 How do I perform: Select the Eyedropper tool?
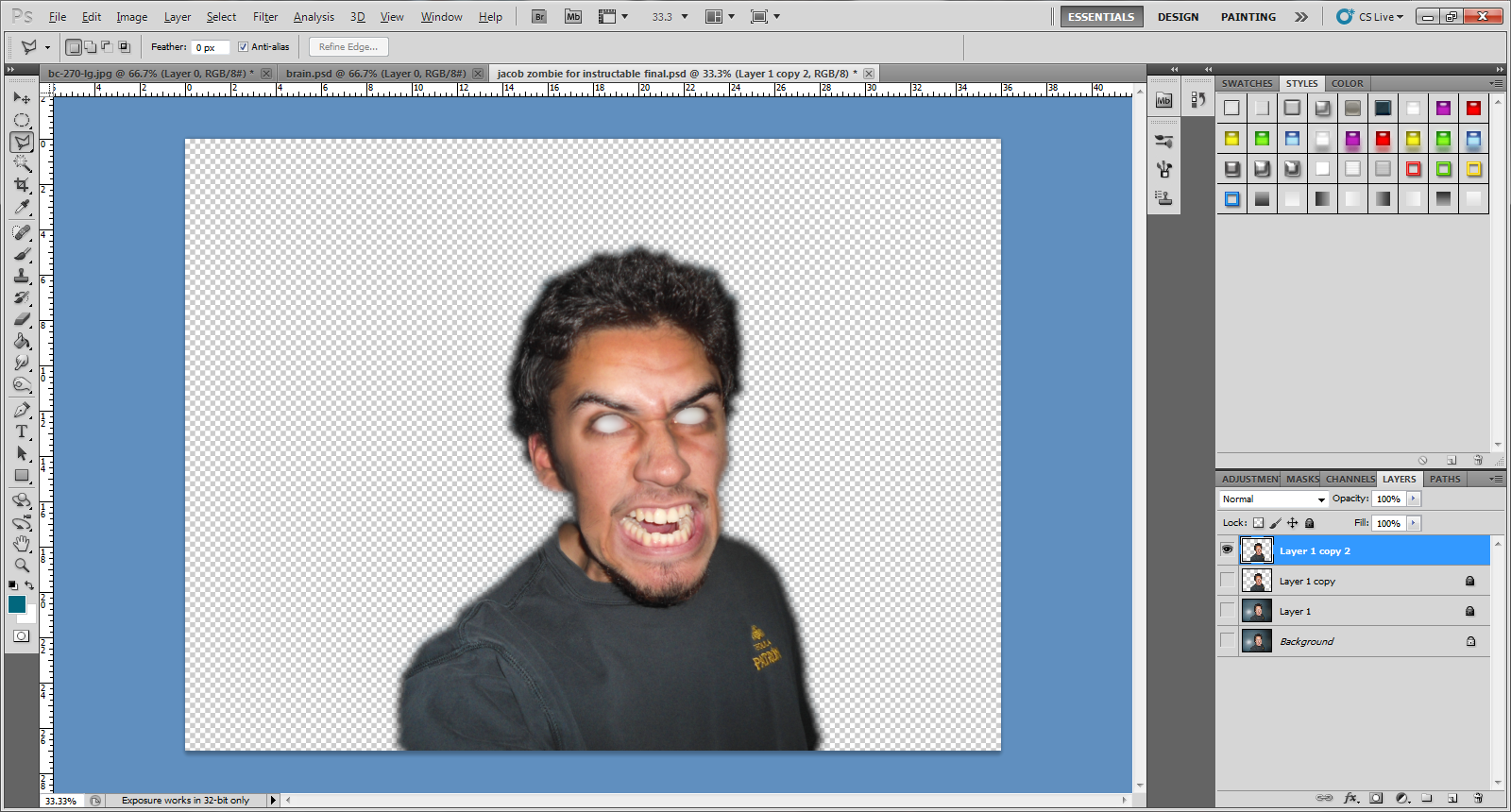tap(22, 207)
